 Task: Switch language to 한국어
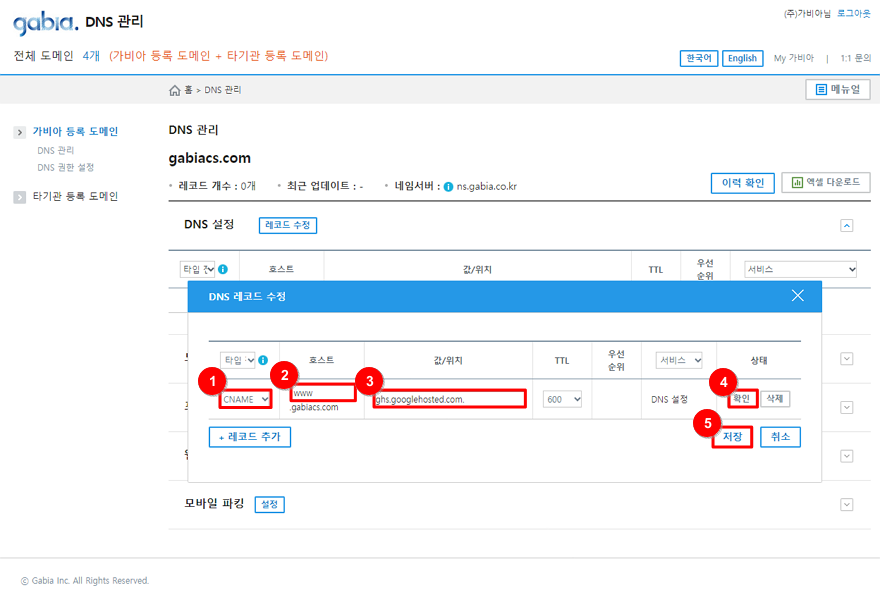point(699,58)
